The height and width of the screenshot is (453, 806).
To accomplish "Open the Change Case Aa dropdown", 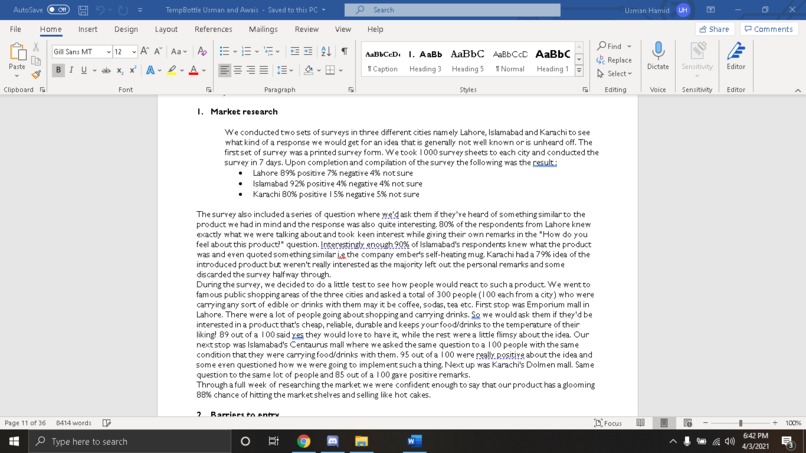I will click(178, 51).
